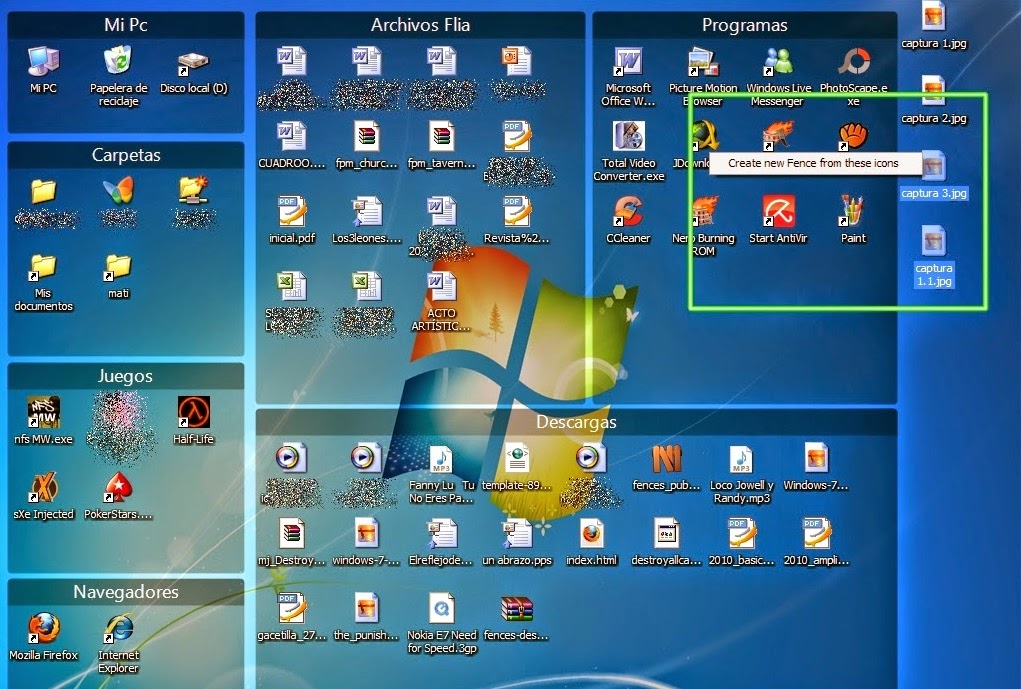The height and width of the screenshot is (689, 1021).
Task: Open Loco Jowell y Randy.mp3 file
Action: click(742, 460)
